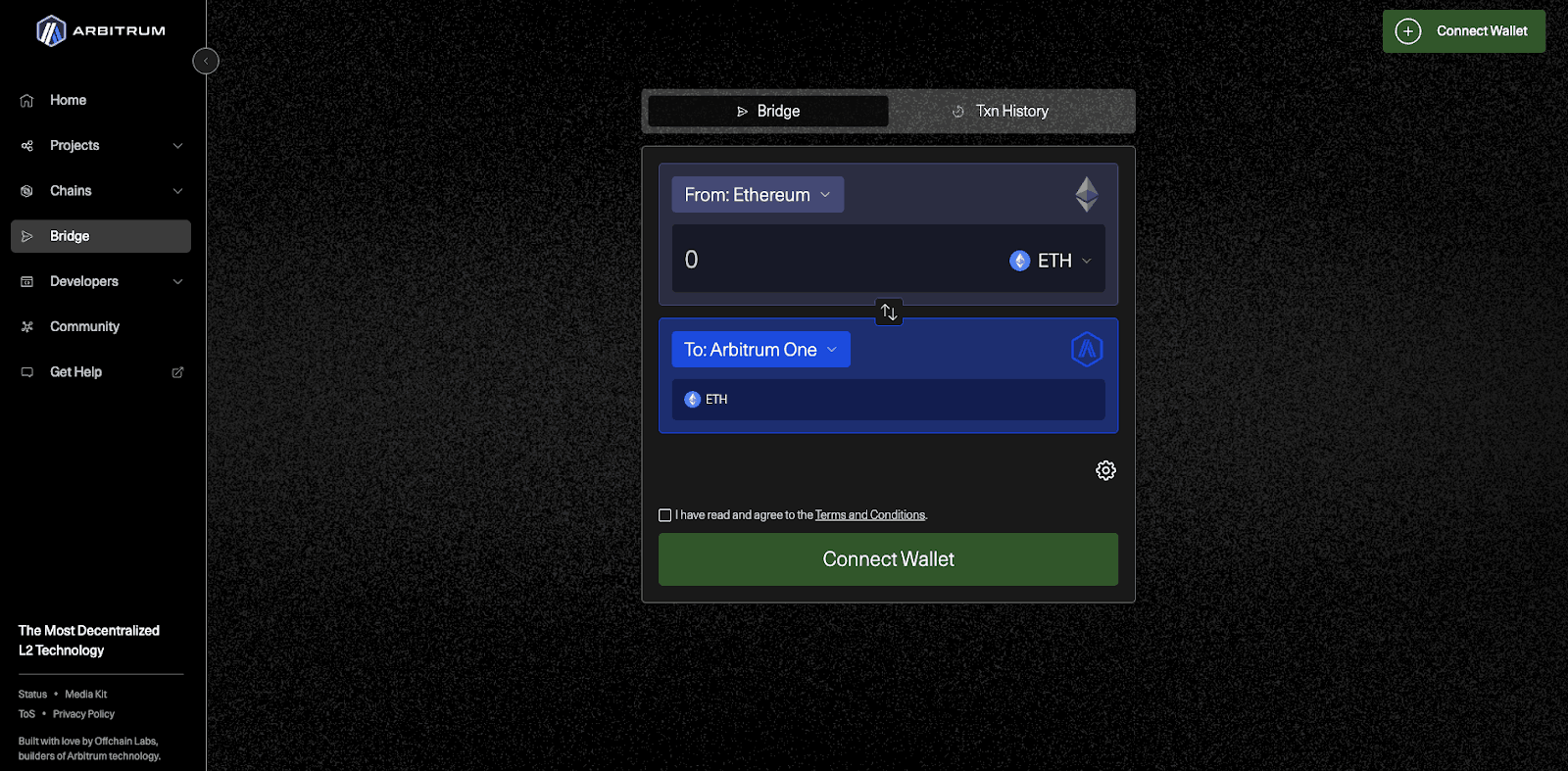Open the ToS footer link
The height and width of the screenshot is (771, 1568).
[x=26, y=714]
